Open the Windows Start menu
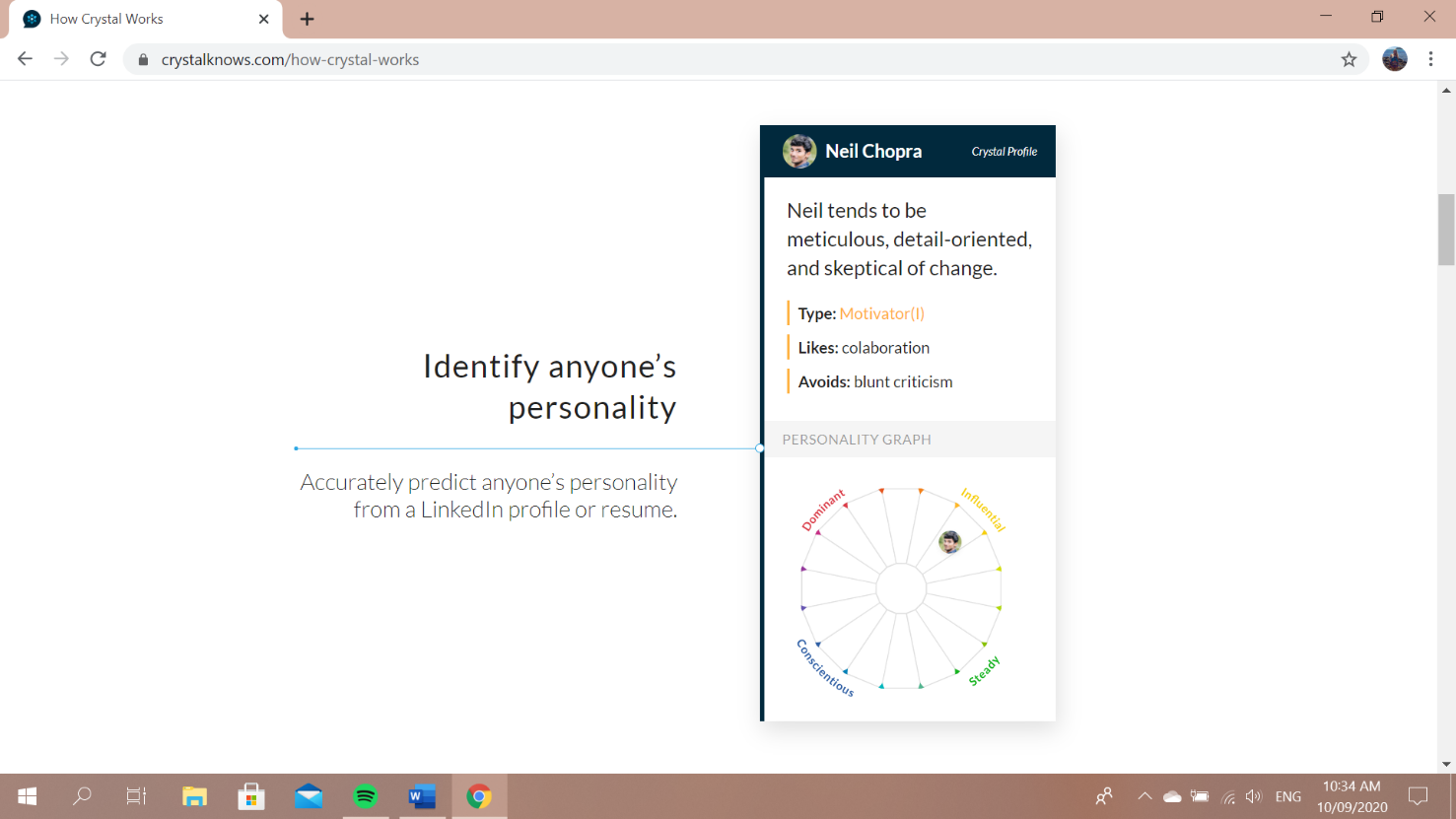 28,796
